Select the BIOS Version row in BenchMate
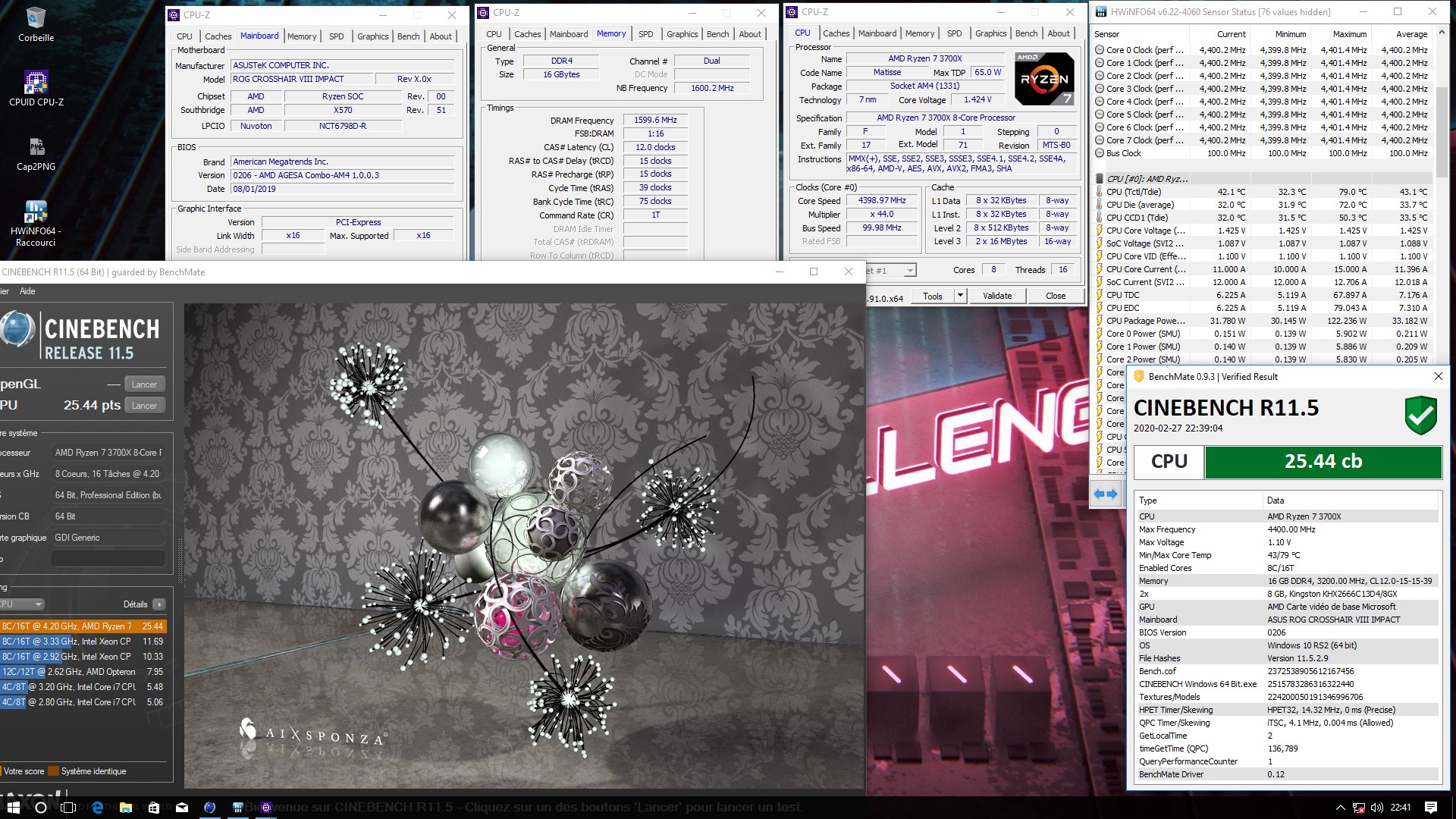Viewport: 1456px width, 819px height. coord(1287,632)
